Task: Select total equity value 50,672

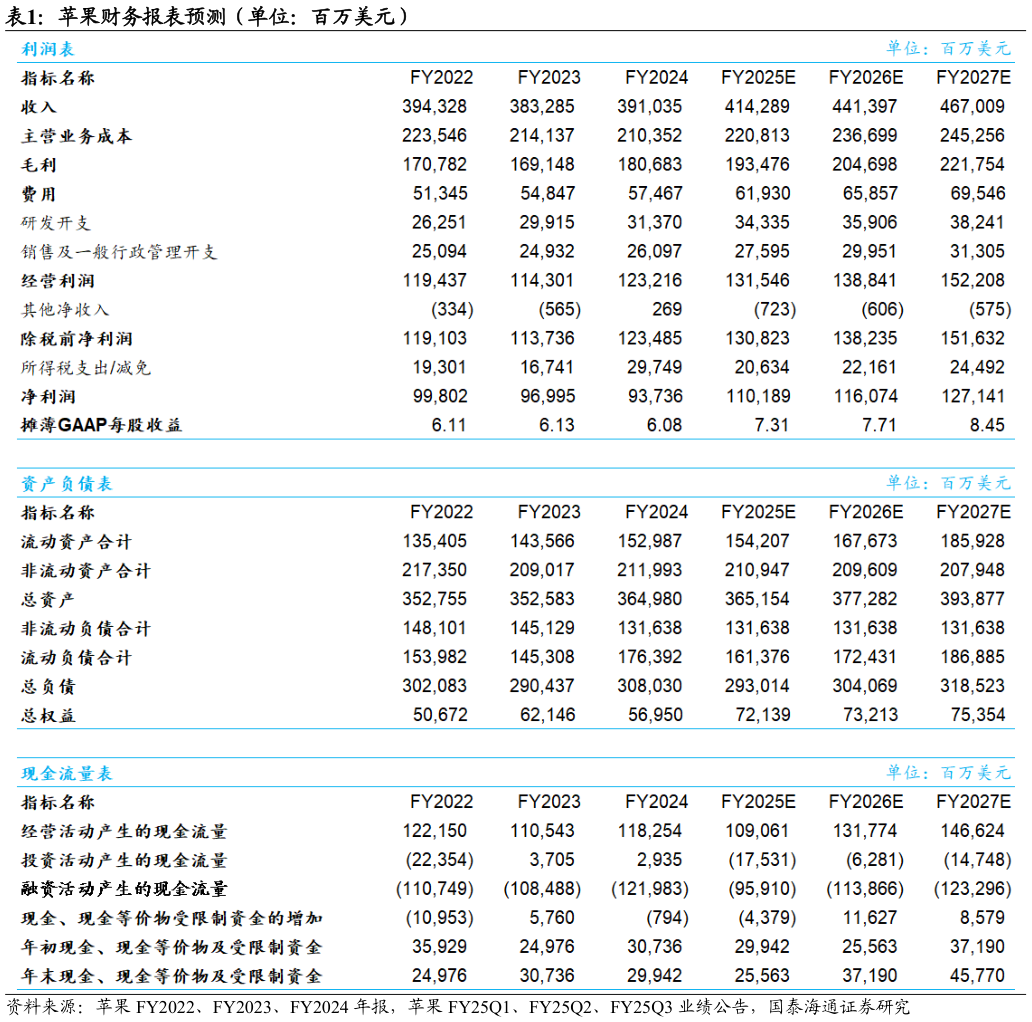Action: point(439,716)
